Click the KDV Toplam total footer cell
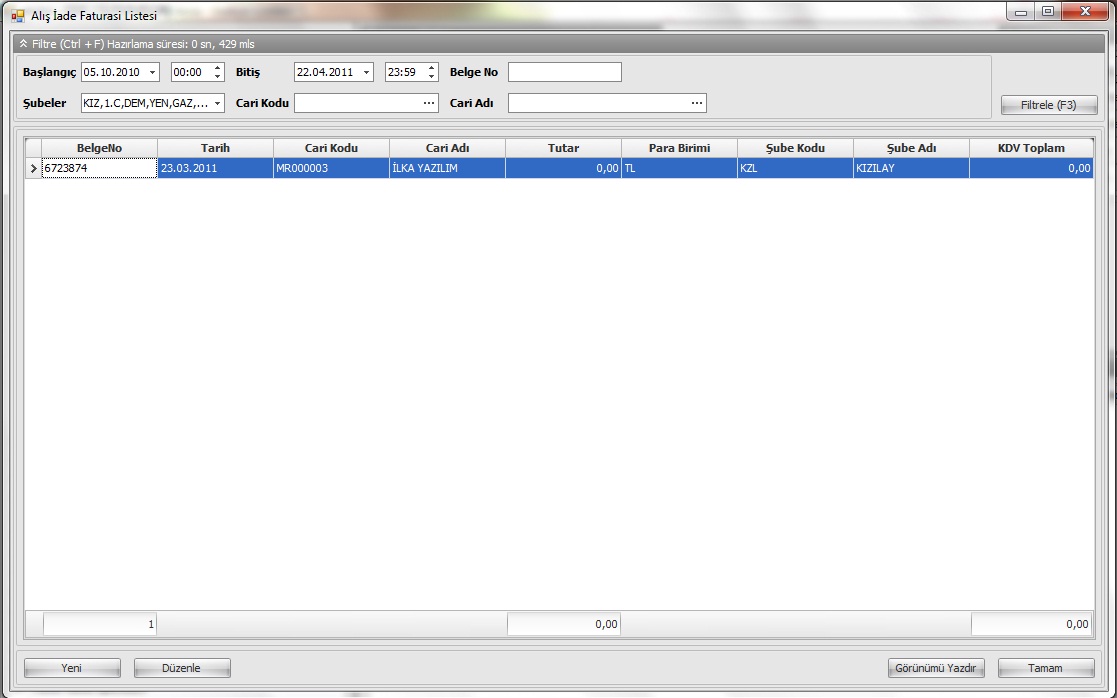This screenshot has height=698, width=1117. click(x=1032, y=624)
